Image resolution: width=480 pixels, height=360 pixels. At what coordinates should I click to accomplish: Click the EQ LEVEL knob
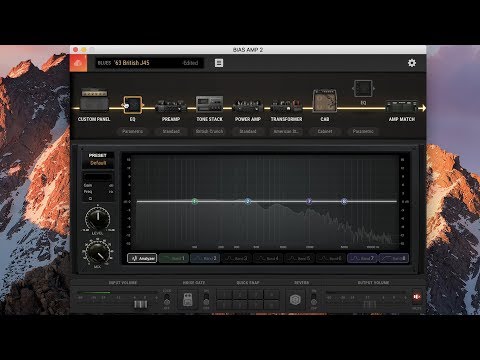click(98, 218)
